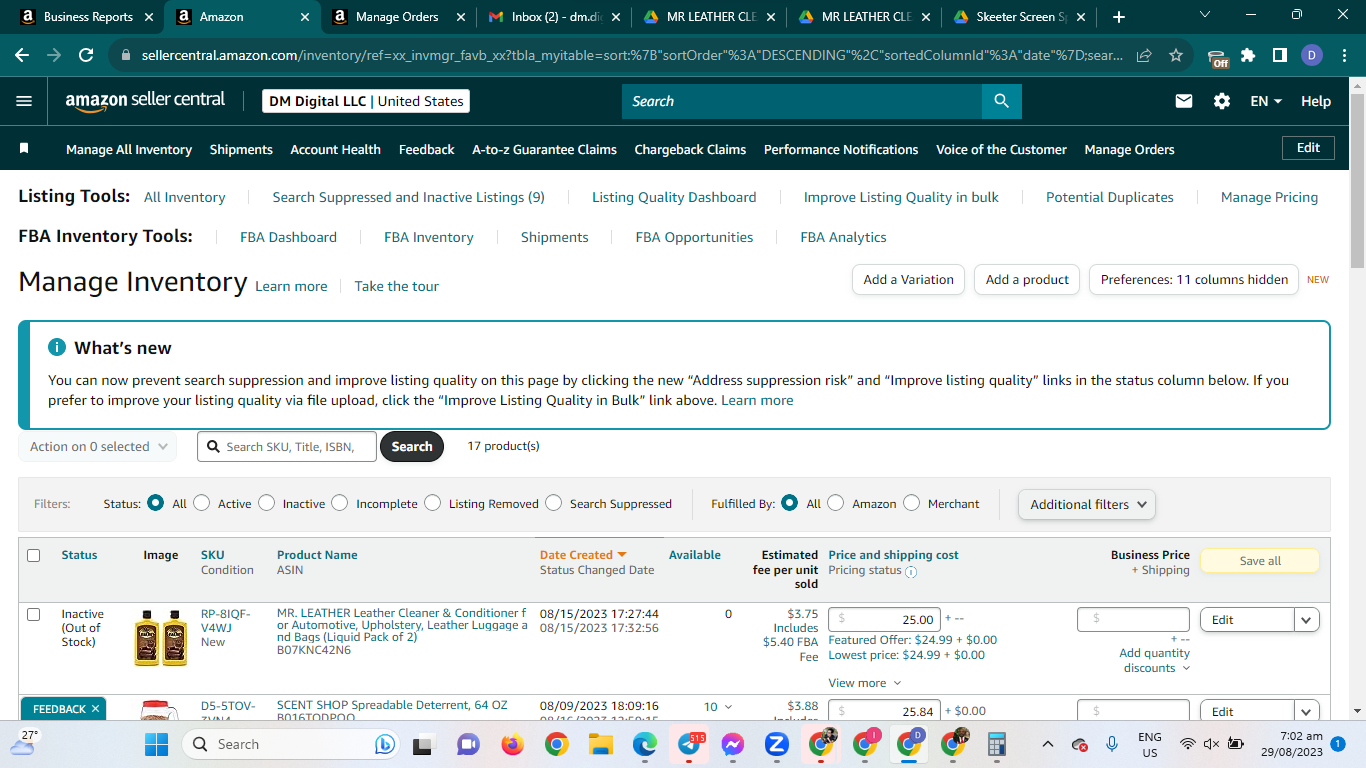Toggle the Chrome side panel icon
The image size is (1366, 768).
pyautogui.click(x=1280, y=56)
